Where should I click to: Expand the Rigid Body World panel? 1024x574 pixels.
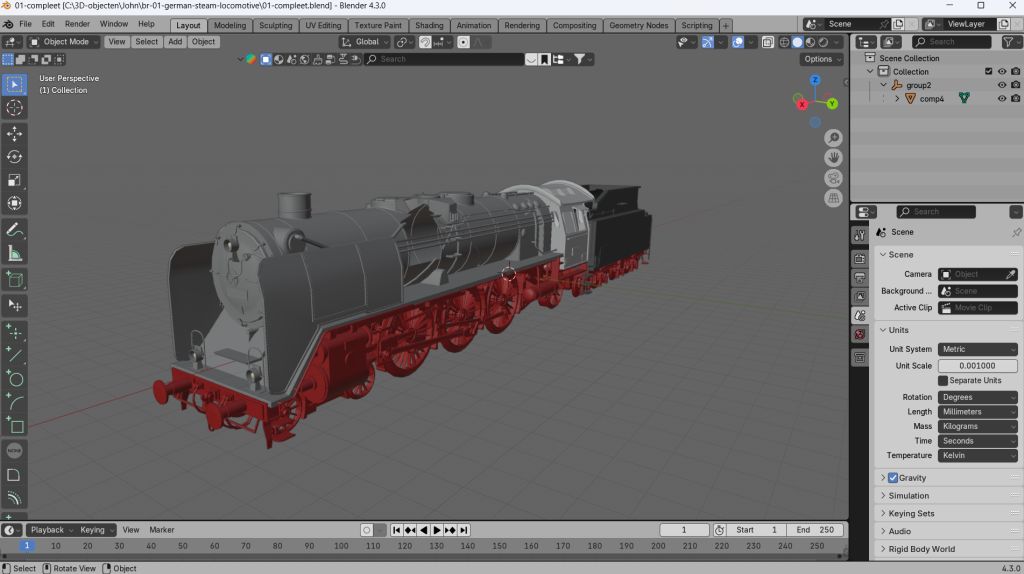(x=921, y=549)
